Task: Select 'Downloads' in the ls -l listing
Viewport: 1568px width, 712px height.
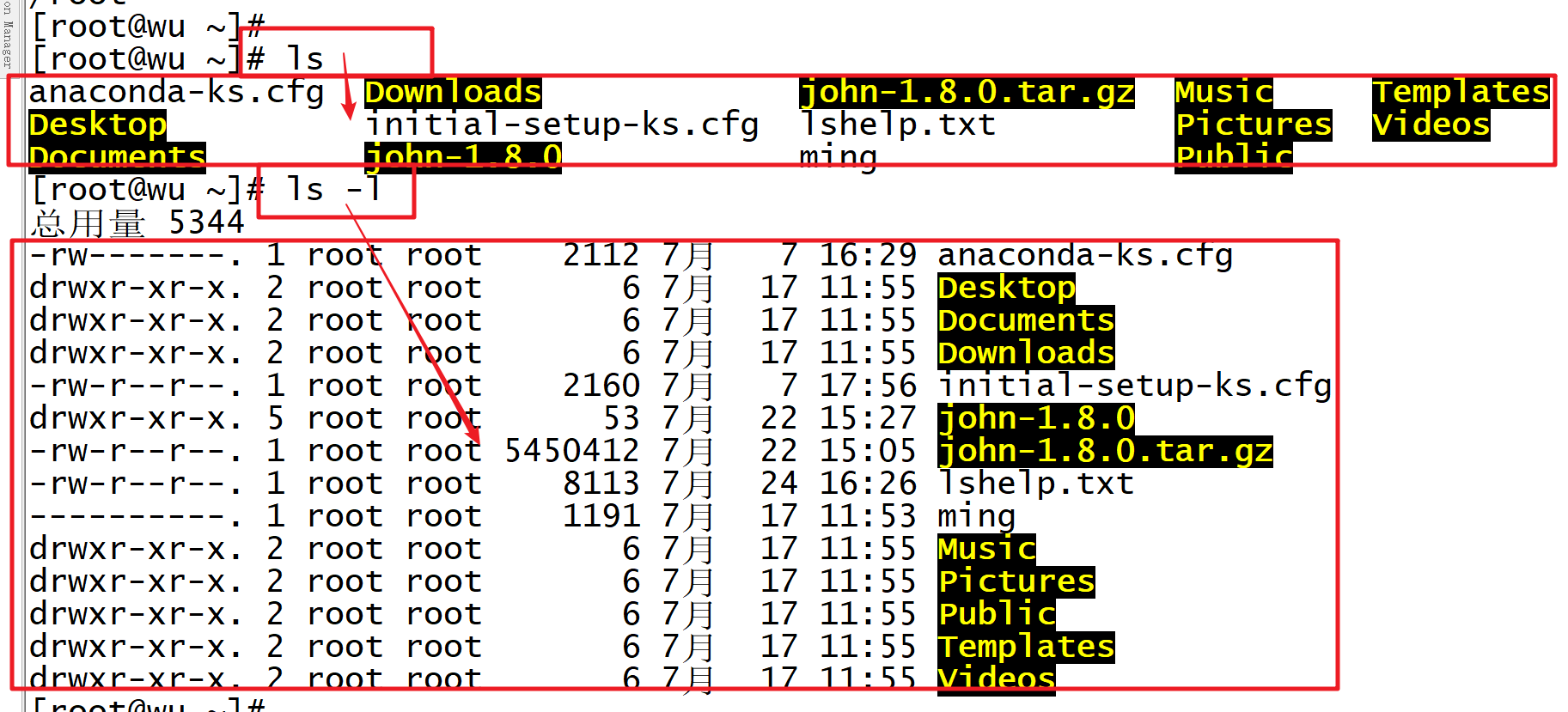Action: [x=1026, y=353]
